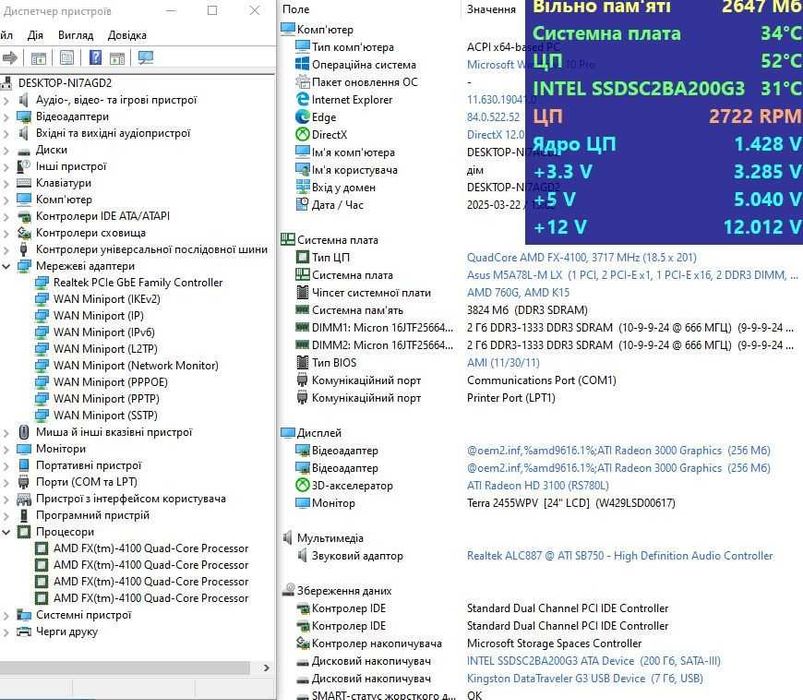Image resolution: width=803 pixels, height=700 pixels.
Task: Expand the Диски category
Action: (x=6, y=151)
